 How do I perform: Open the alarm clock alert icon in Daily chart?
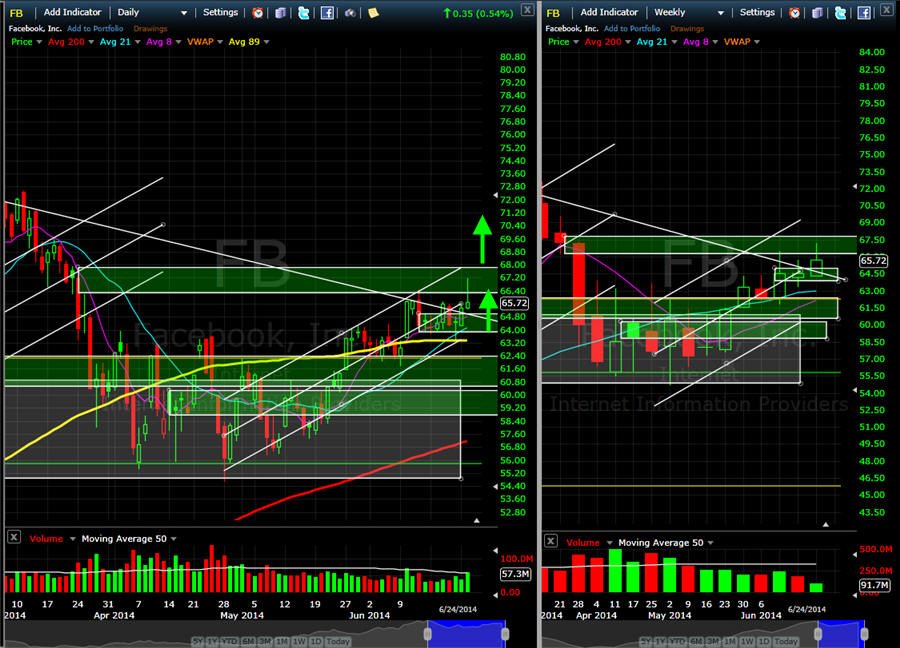(x=258, y=13)
